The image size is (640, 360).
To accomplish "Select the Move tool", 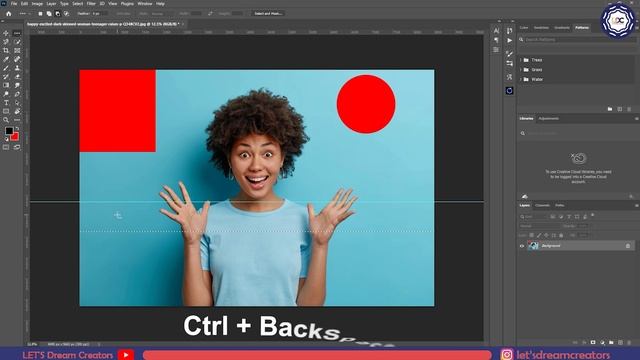I will pos(6,33).
